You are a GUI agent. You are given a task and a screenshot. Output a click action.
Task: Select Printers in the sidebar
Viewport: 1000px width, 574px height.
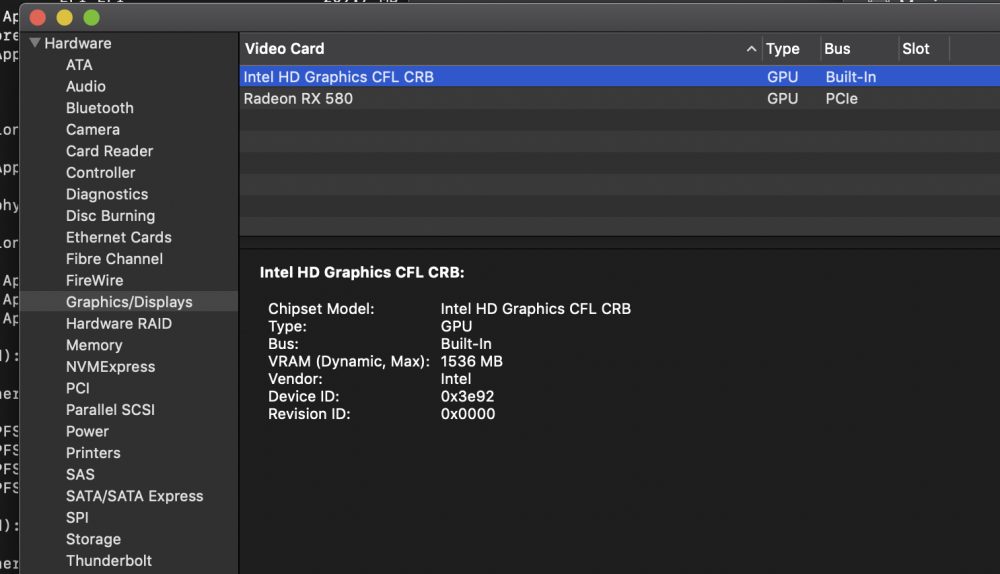93,453
